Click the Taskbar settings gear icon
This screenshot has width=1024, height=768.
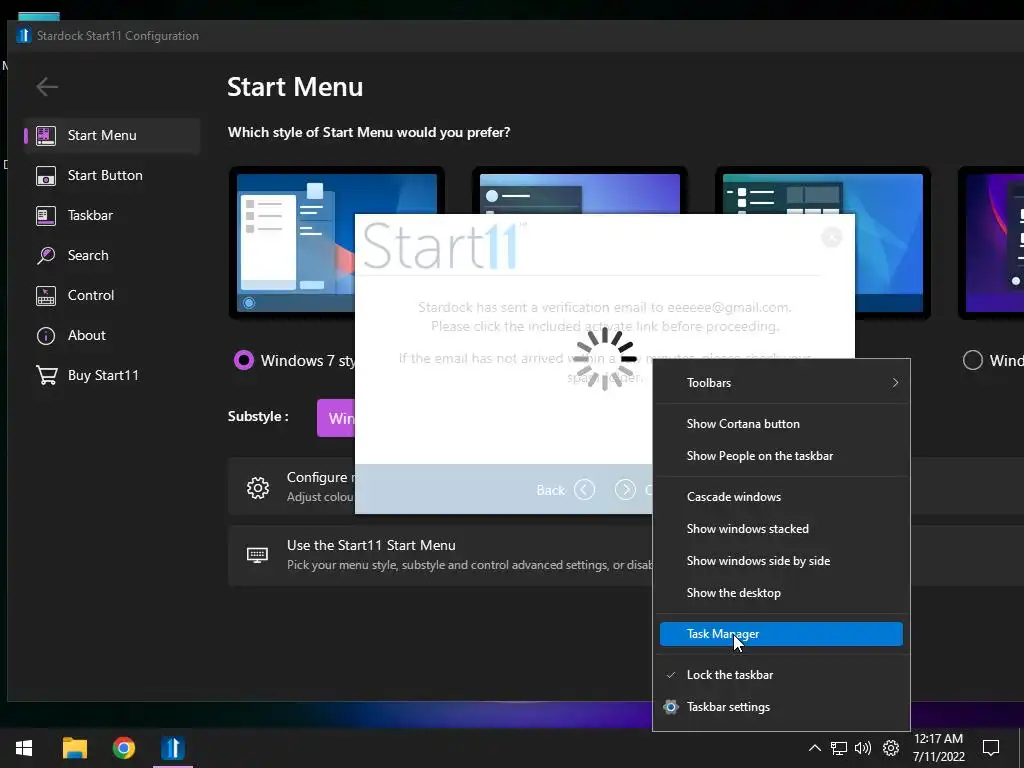tap(671, 707)
